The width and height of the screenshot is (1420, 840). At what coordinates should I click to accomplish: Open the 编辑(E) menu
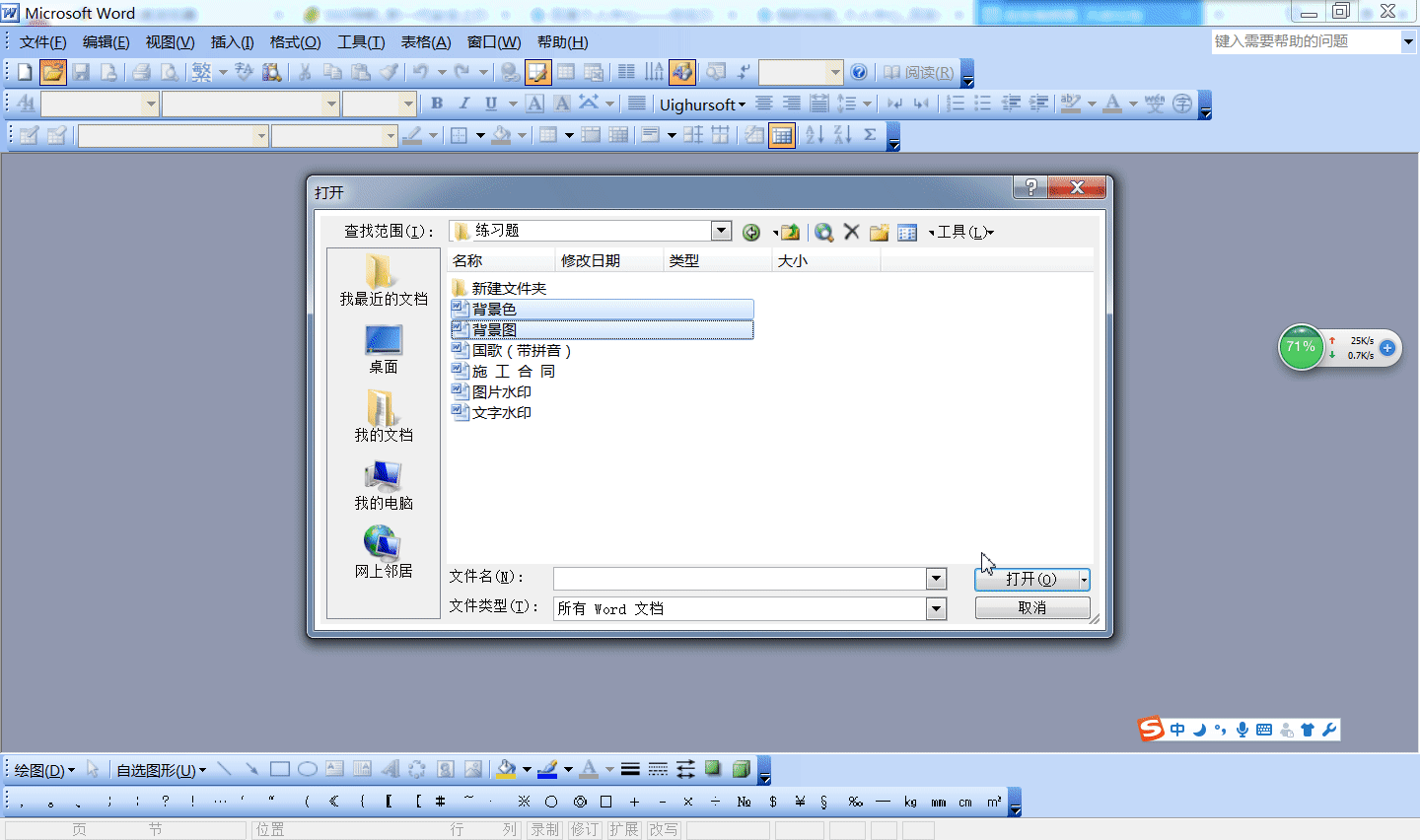[x=106, y=41]
